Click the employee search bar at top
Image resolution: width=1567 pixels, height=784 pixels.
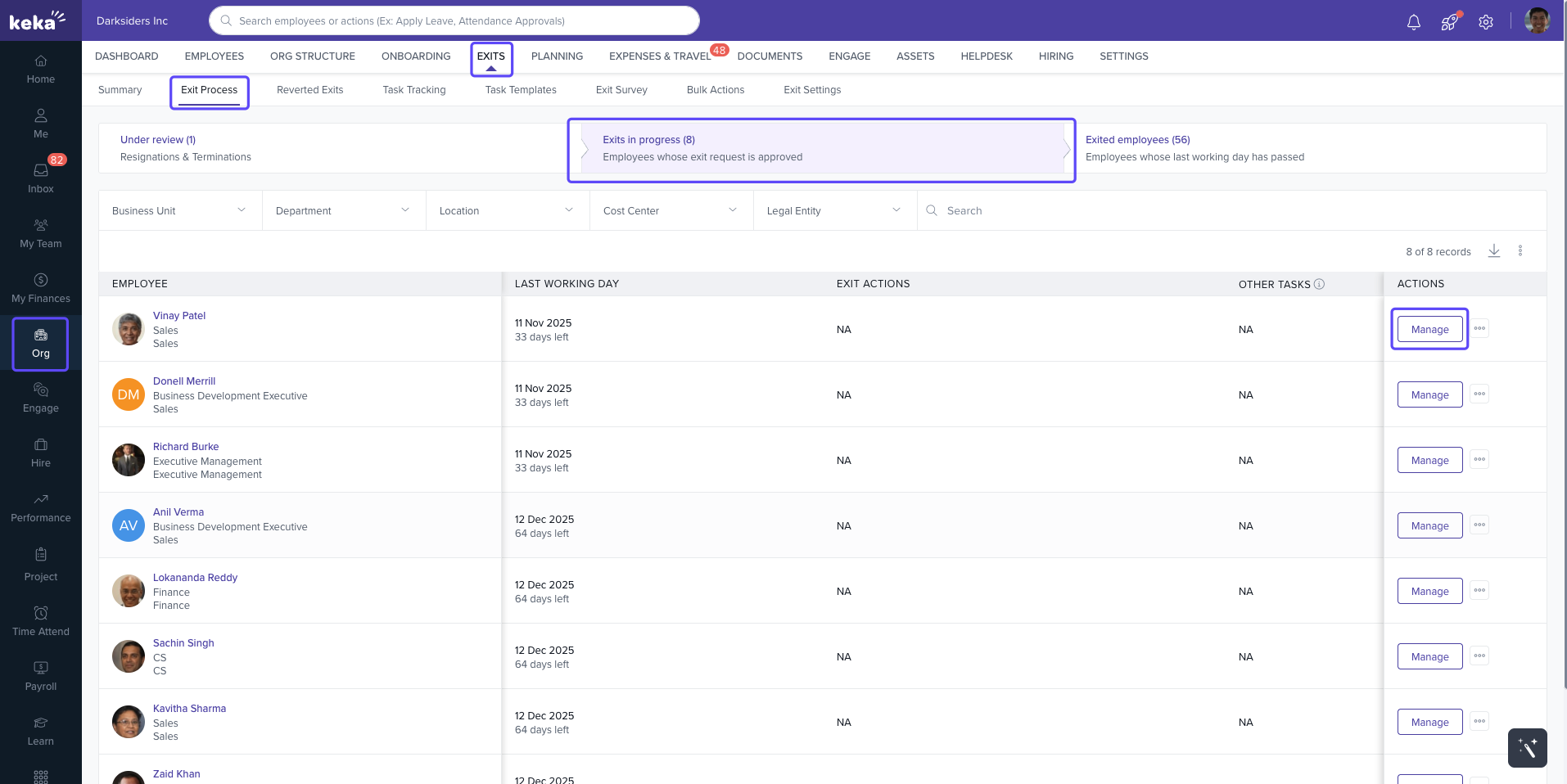click(454, 21)
